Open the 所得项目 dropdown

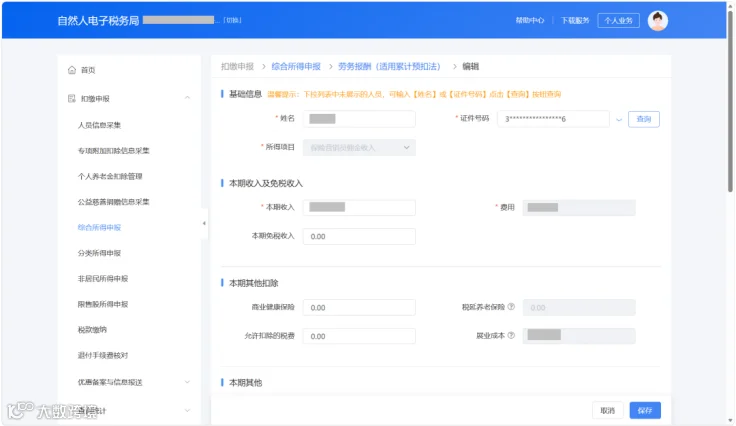359,147
